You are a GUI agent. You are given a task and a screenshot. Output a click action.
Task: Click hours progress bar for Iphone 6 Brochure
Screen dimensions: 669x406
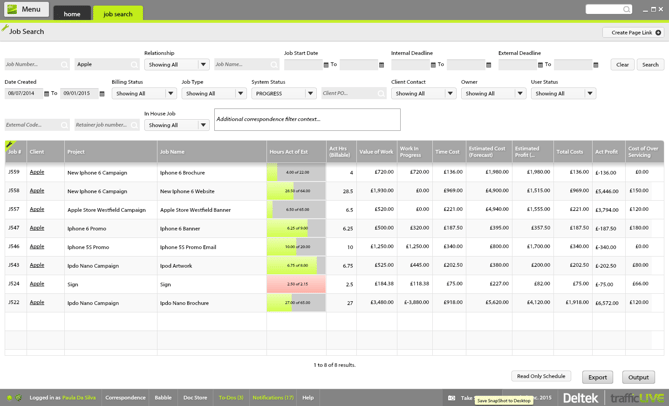(296, 172)
